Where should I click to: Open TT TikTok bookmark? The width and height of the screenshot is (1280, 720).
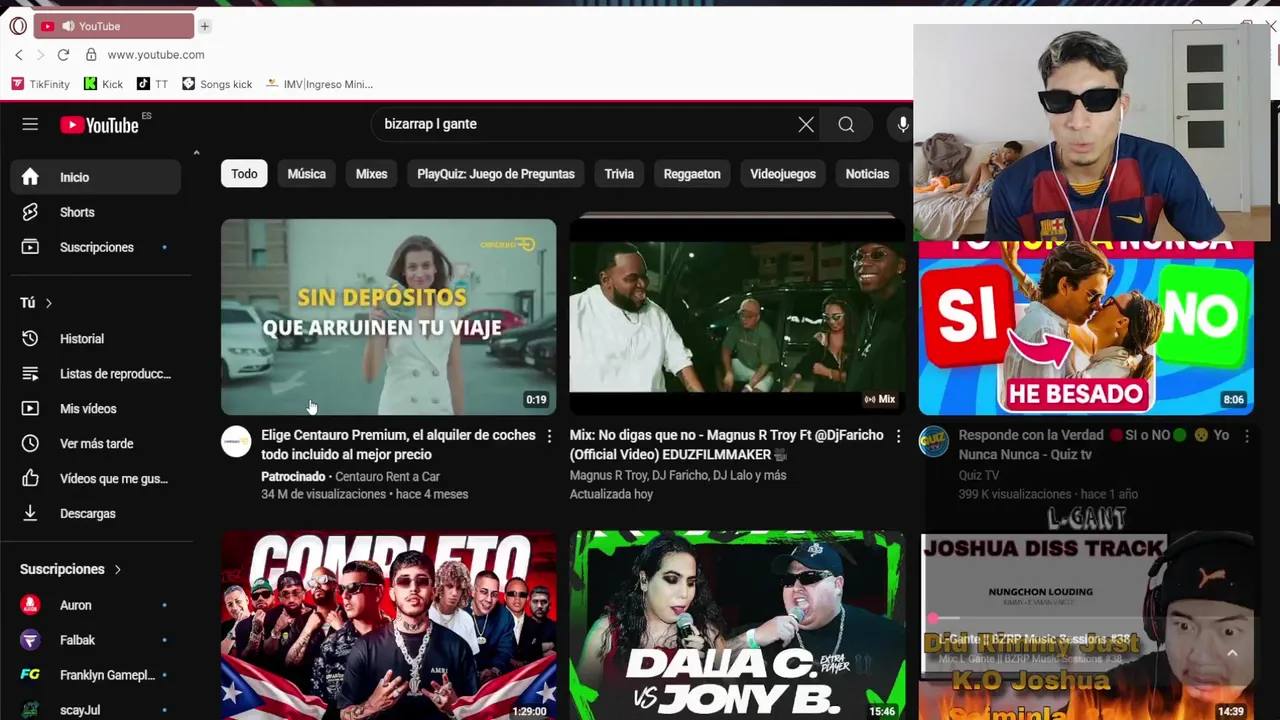click(x=152, y=84)
